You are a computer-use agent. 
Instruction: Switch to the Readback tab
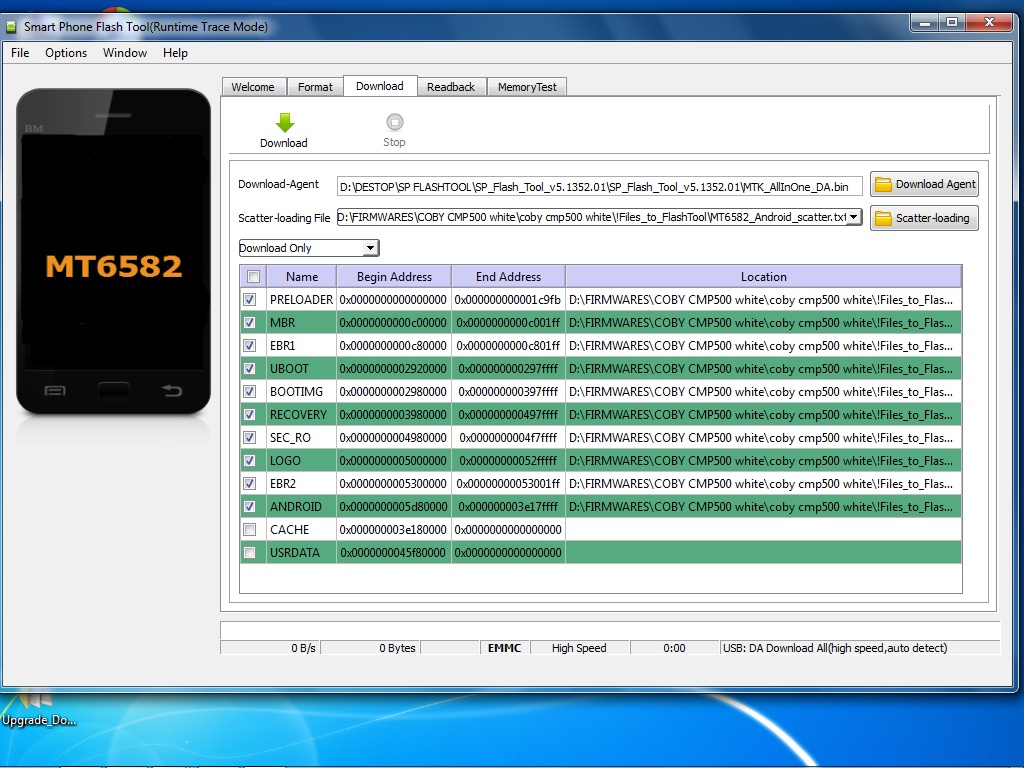pyautogui.click(x=451, y=87)
